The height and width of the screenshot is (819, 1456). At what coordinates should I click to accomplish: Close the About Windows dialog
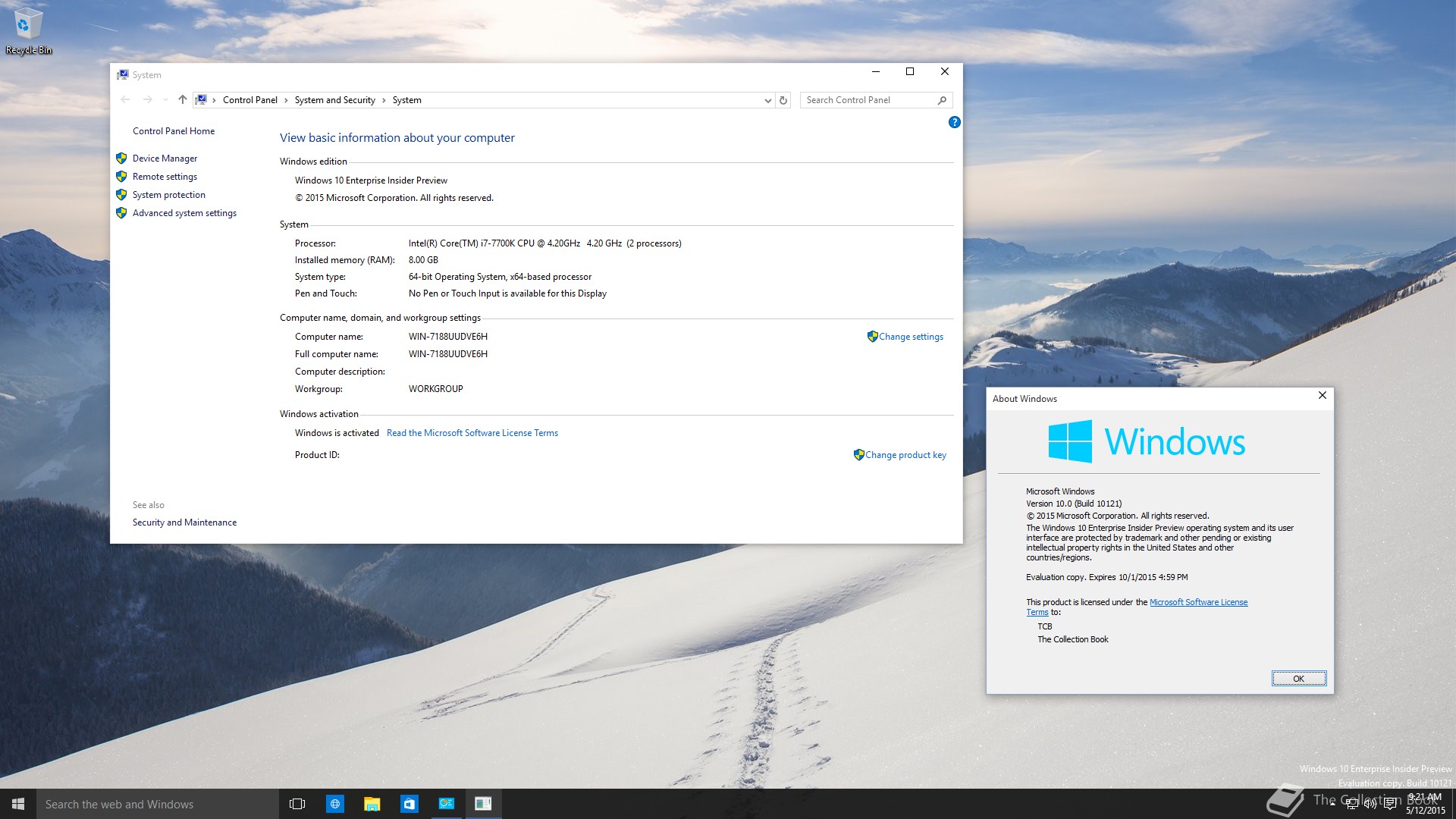1322,396
